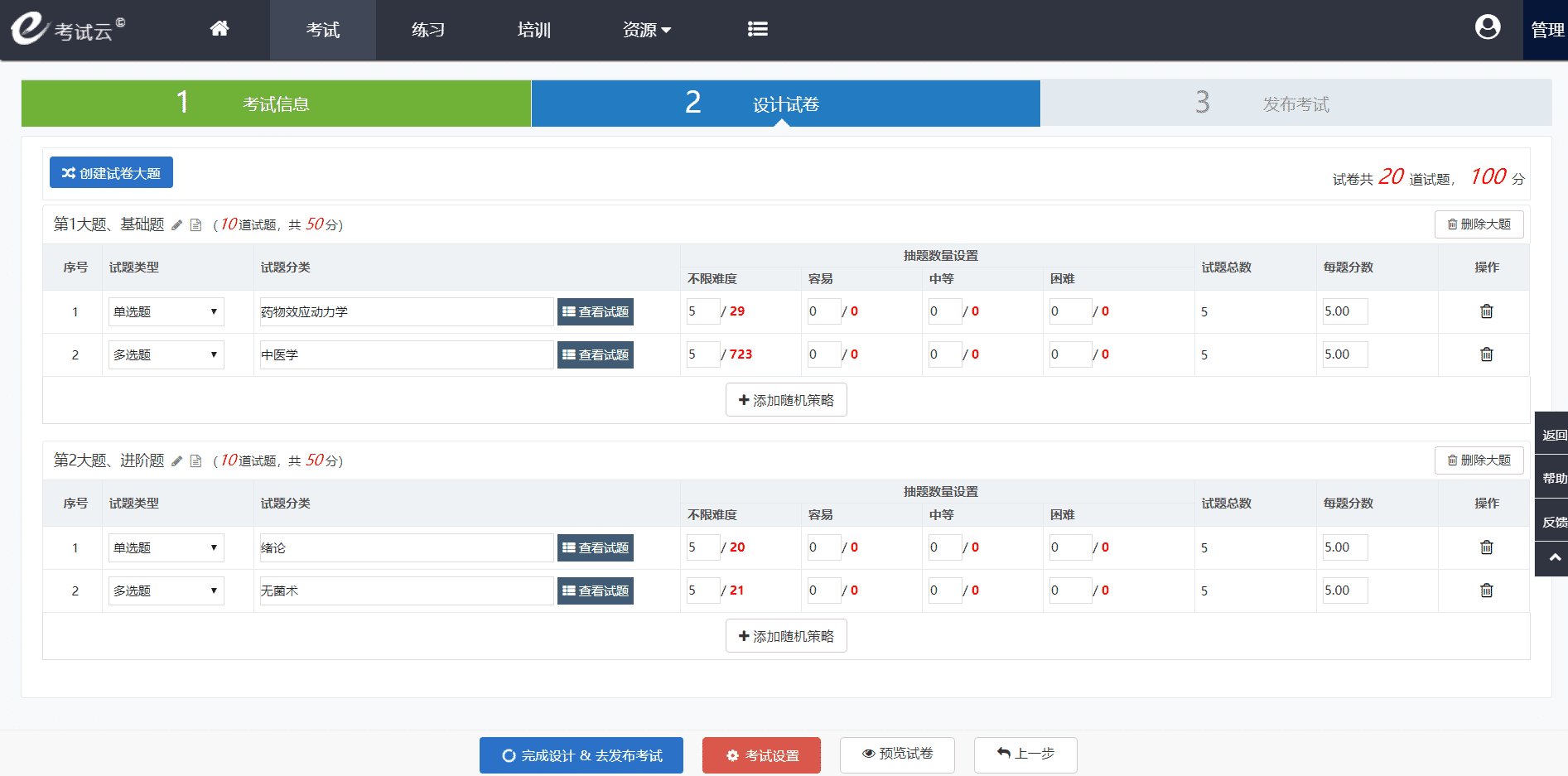The height and width of the screenshot is (776, 1568).
Task: Click the user profile avatar icon
Action: pos(1487,28)
